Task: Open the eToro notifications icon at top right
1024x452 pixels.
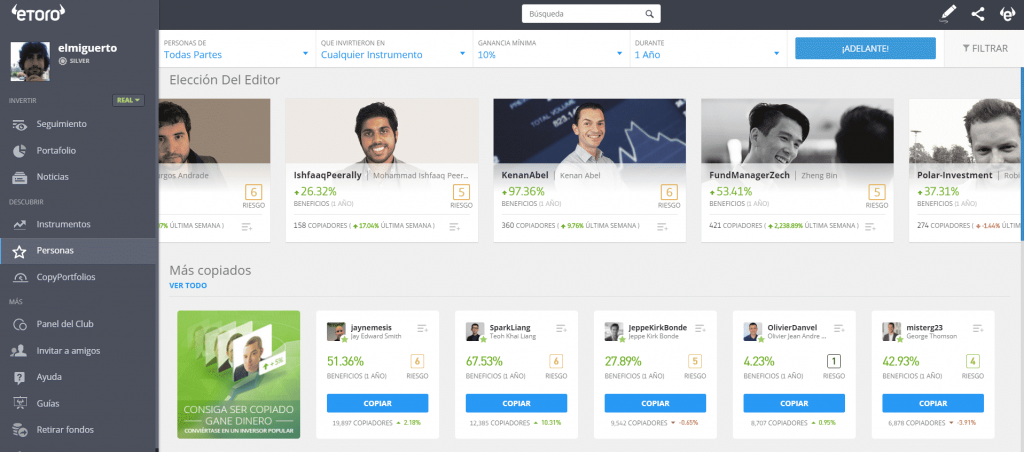Action: point(1008,14)
